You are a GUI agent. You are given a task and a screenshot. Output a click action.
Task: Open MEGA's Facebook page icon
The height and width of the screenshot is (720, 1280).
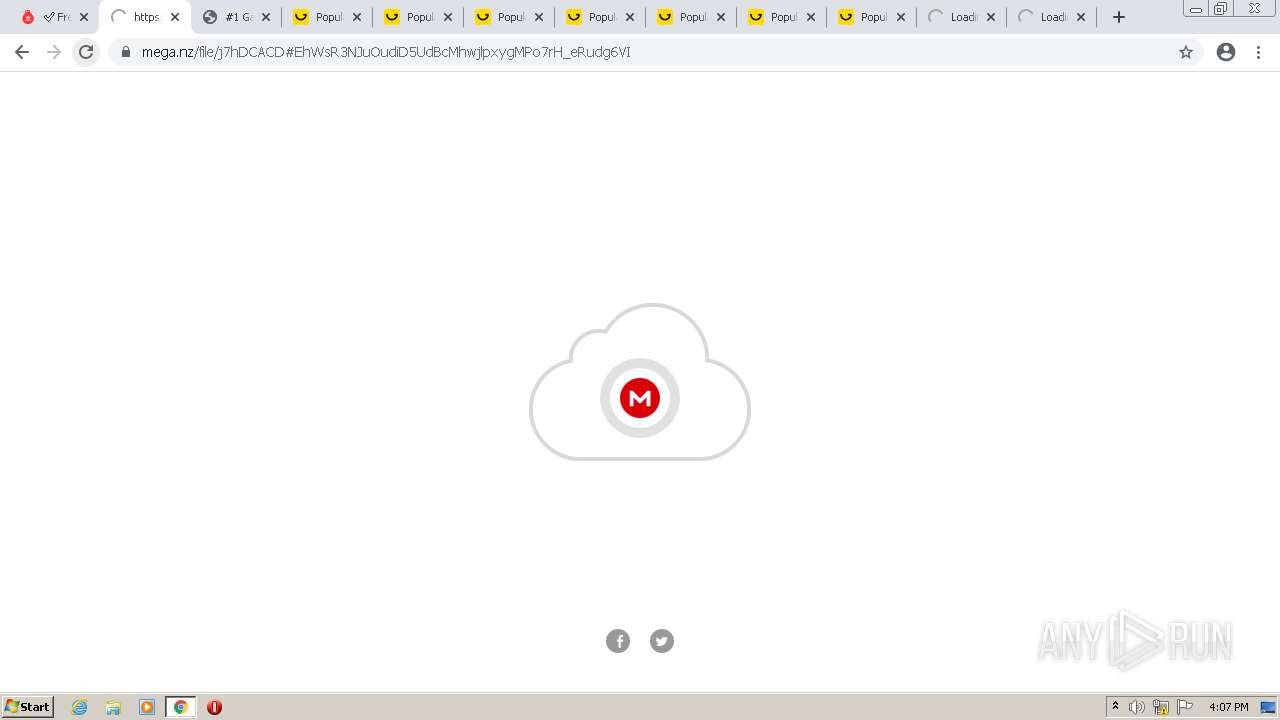(618, 641)
